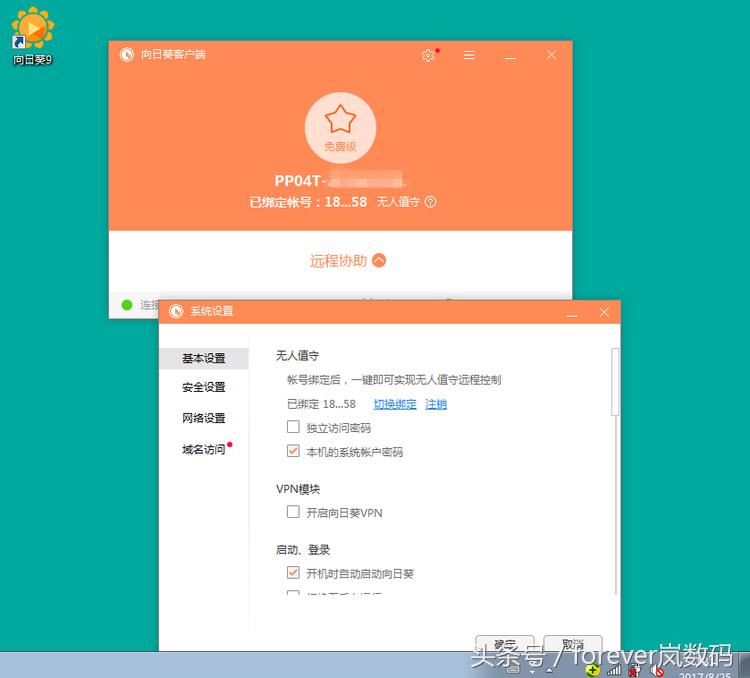
Task: Click the PP04T device ID text
Action: [341, 180]
